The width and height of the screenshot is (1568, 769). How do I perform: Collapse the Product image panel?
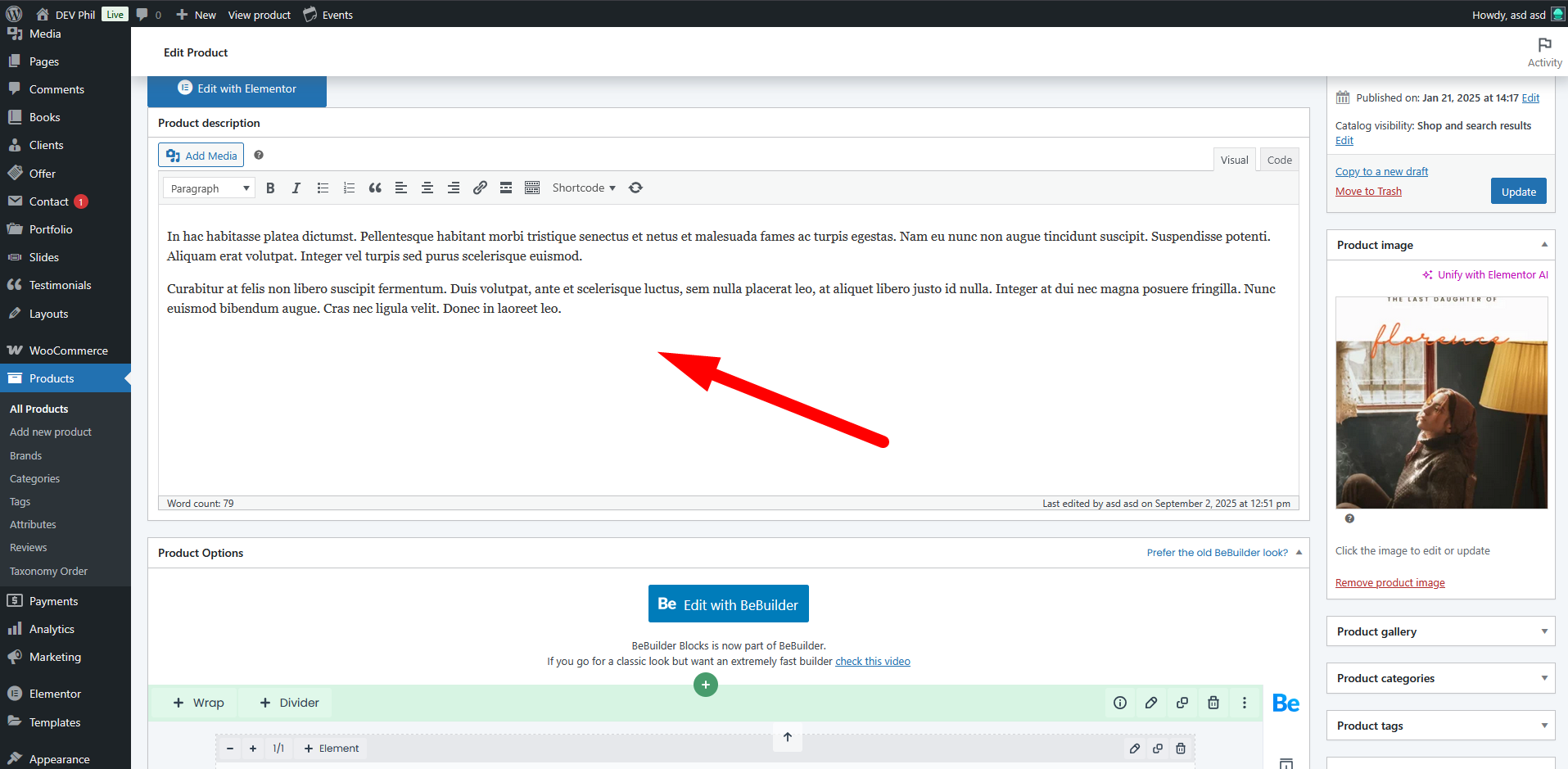click(x=1544, y=245)
